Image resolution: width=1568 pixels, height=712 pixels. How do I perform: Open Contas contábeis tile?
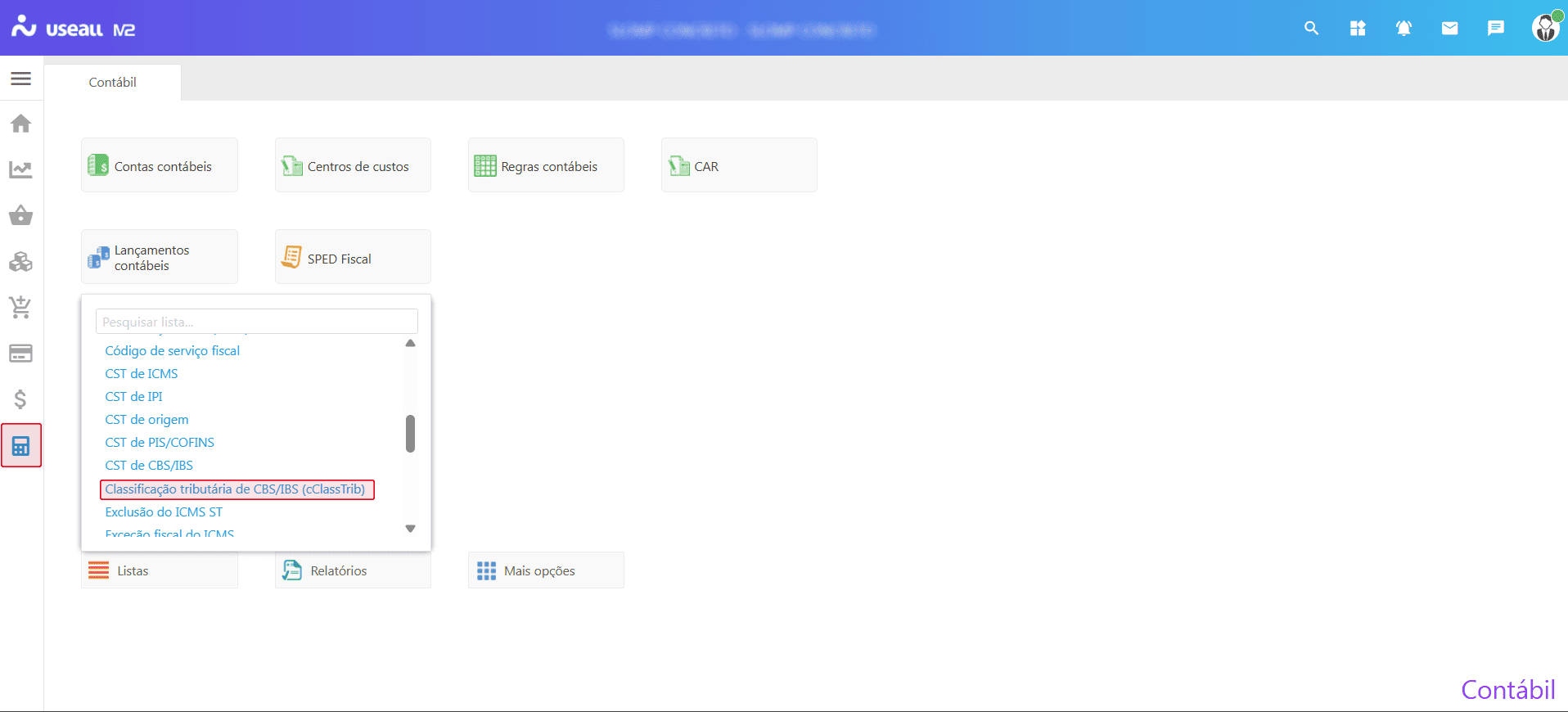[160, 166]
